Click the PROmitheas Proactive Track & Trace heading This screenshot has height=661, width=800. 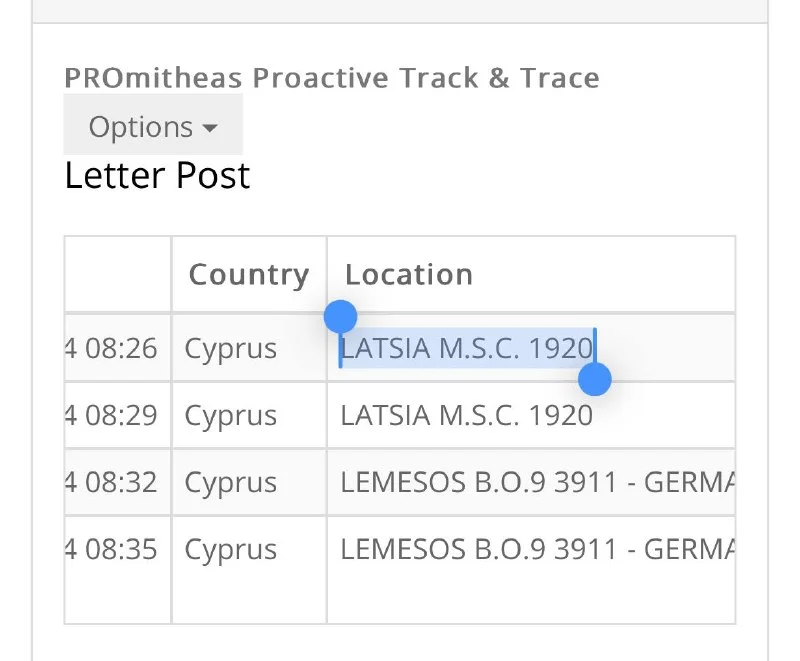(x=332, y=78)
